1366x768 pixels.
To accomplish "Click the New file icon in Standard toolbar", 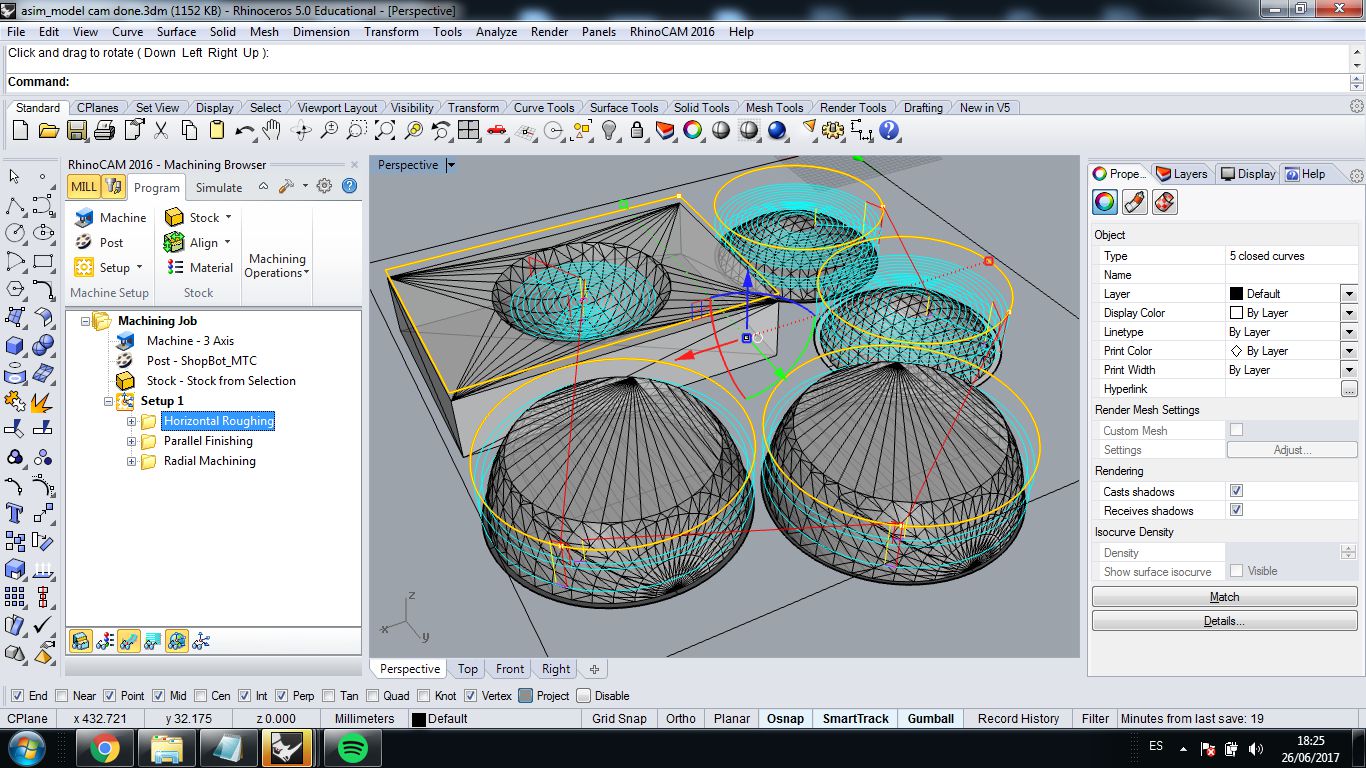I will click(x=20, y=130).
